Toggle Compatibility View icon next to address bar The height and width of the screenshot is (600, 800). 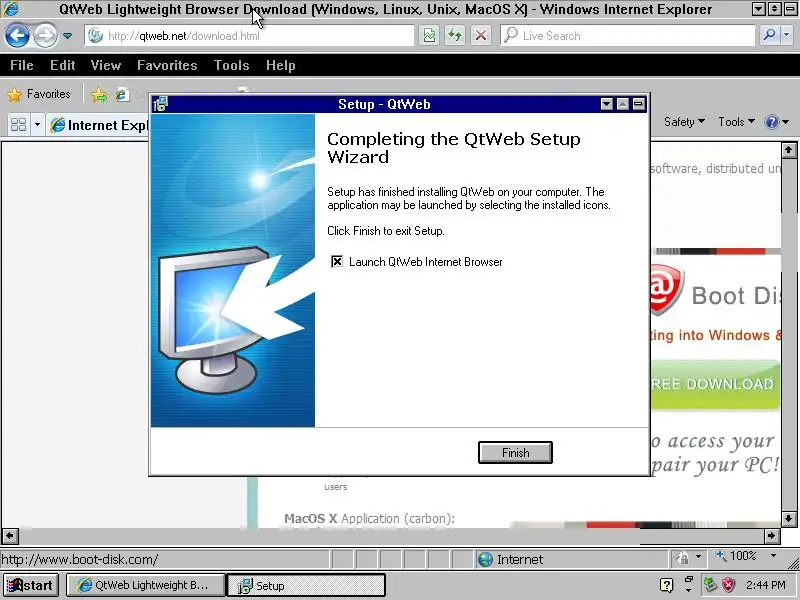(x=430, y=36)
